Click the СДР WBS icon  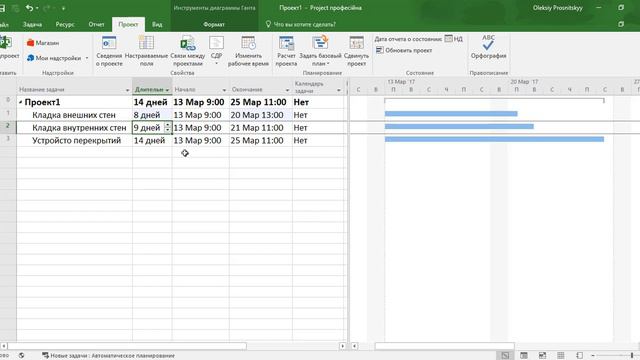(216, 43)
